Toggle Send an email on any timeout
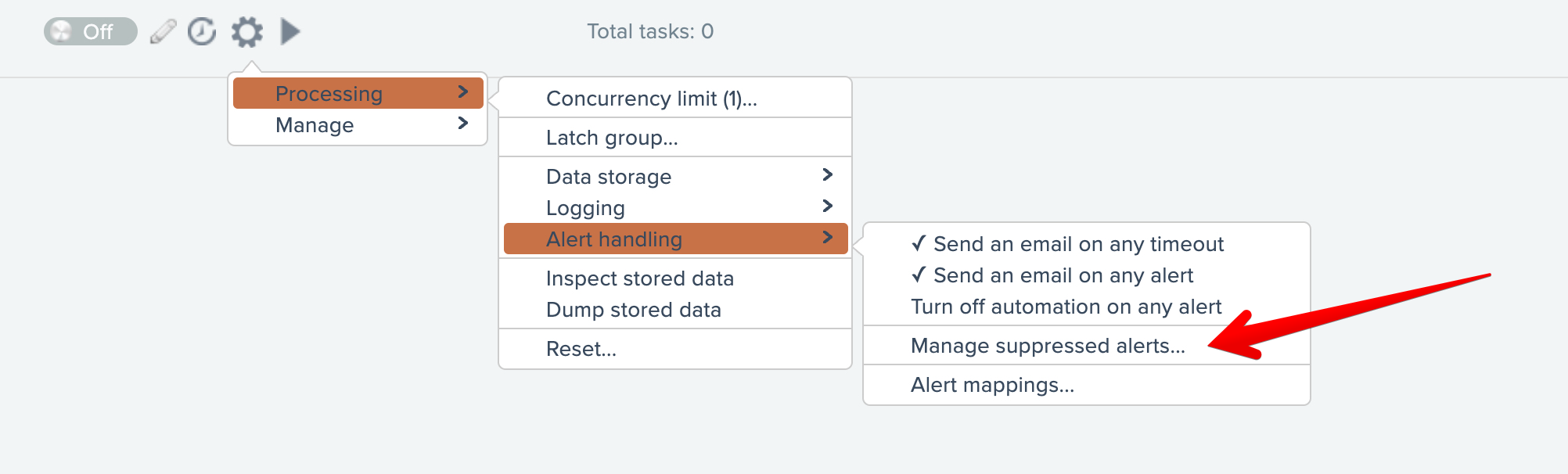The width and height of the screenshot is (1568, 474). point(1077,244)
